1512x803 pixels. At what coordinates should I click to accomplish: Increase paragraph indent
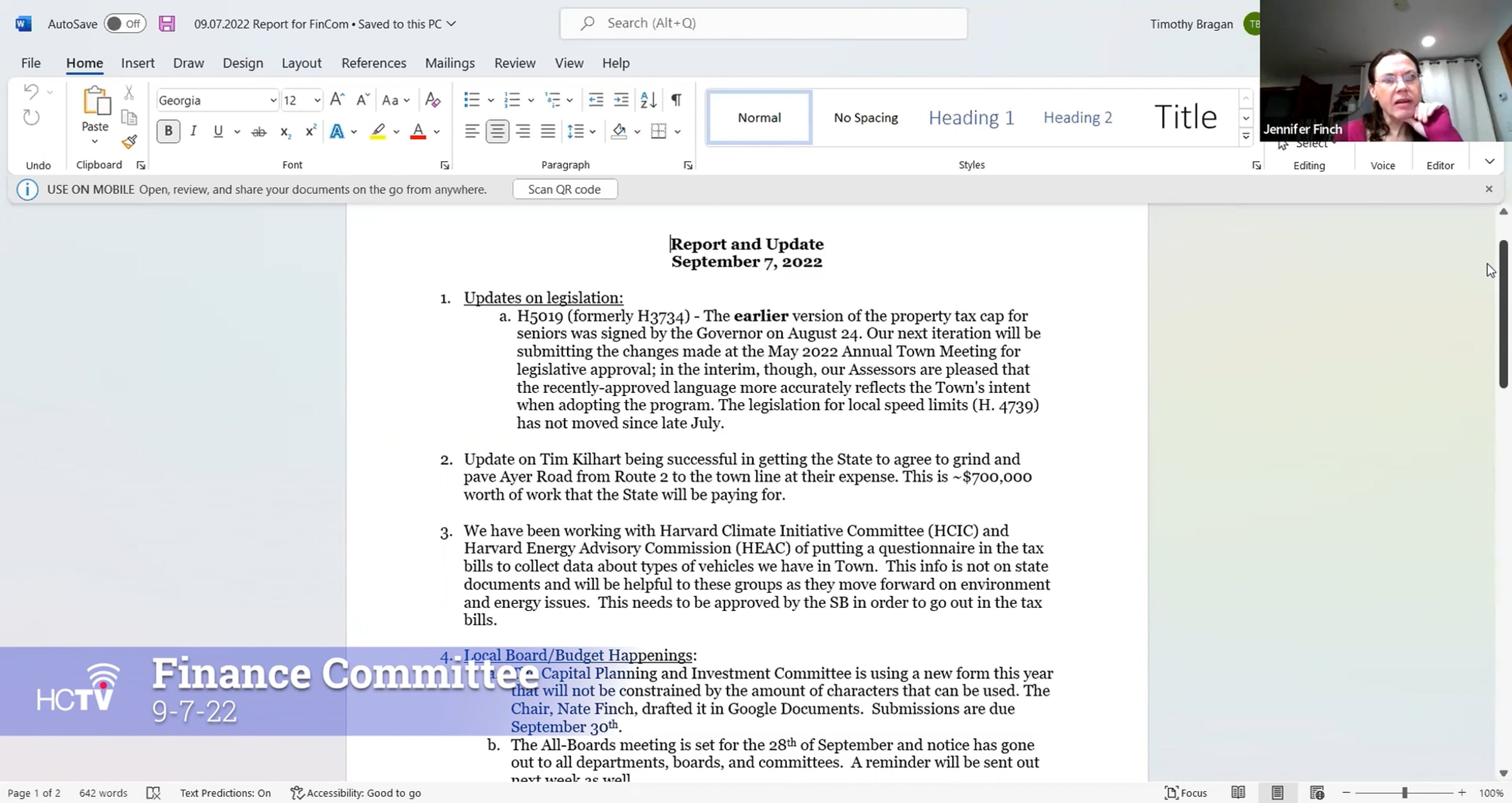[x=621, y=100]
